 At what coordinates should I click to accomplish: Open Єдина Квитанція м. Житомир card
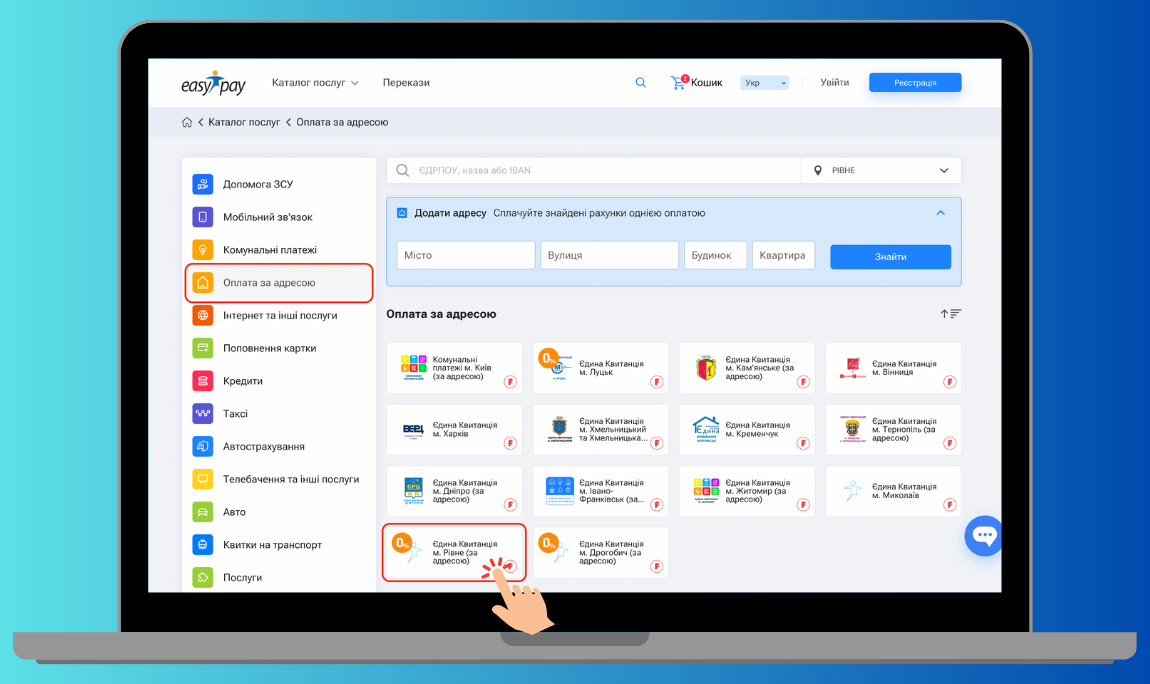coord(747,491)
